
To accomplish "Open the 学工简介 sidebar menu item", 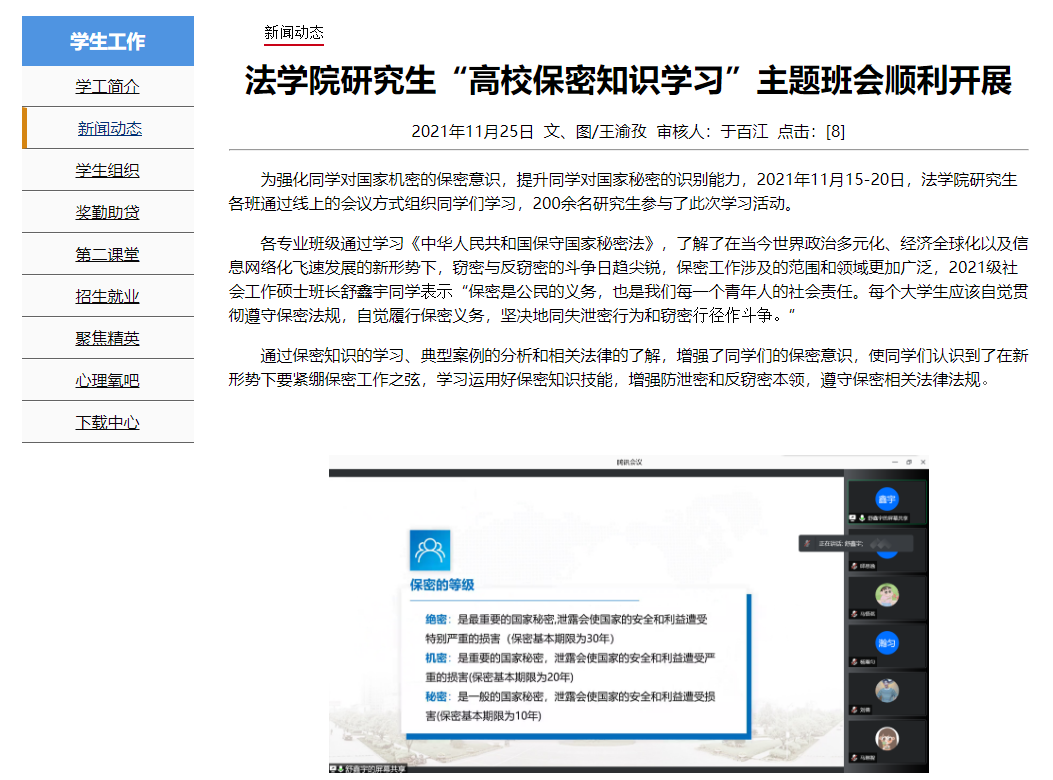I will tap(108, 87).
